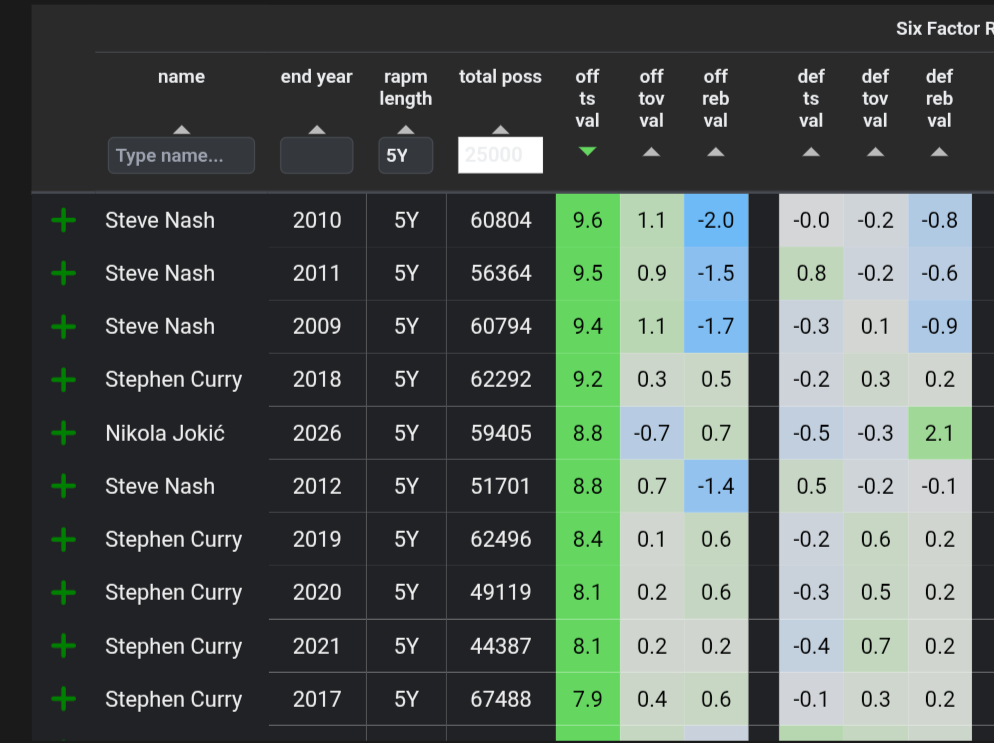Open the rapm length 5Y filter box

pyautogui.click(x=406, y=155)
